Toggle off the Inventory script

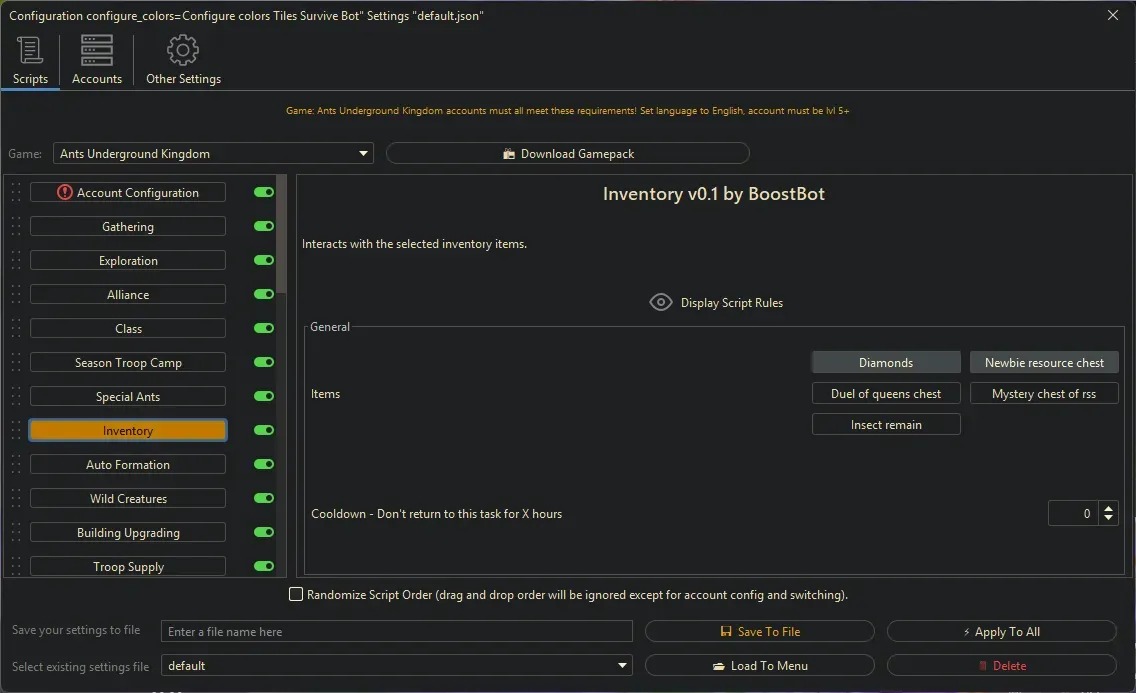[263, 430]
